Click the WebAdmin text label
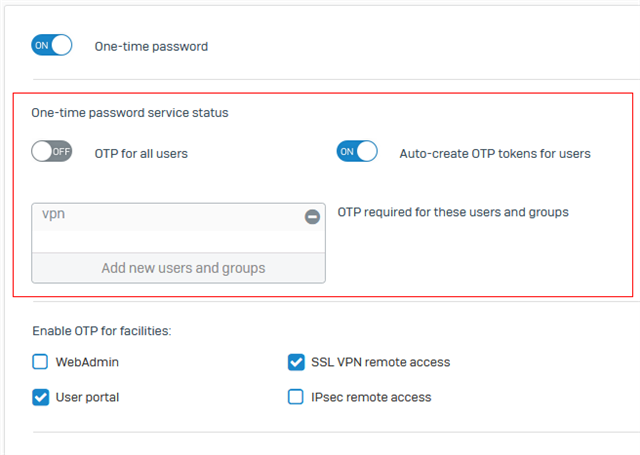 point(87,362)
